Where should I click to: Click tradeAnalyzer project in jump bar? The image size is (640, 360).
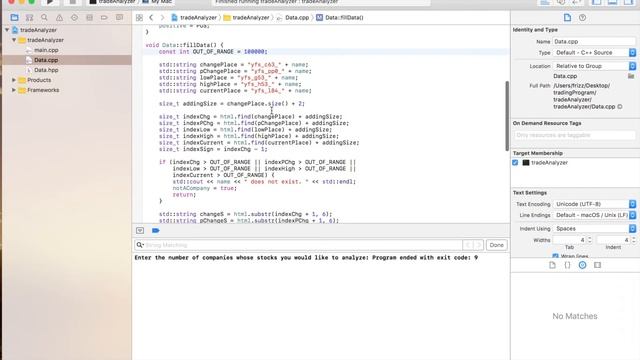194,18
